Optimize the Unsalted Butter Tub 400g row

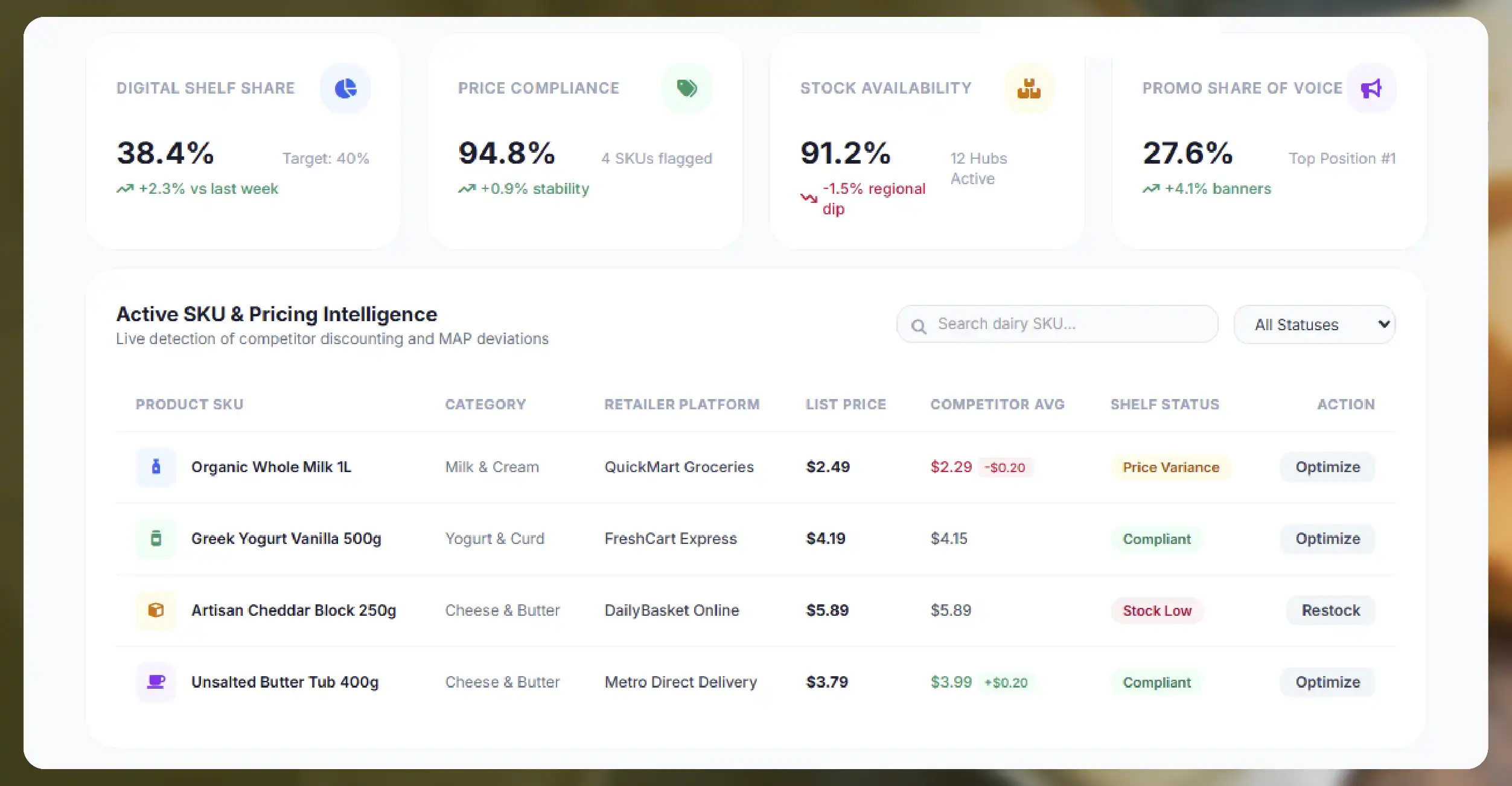tap(1327, 682)
